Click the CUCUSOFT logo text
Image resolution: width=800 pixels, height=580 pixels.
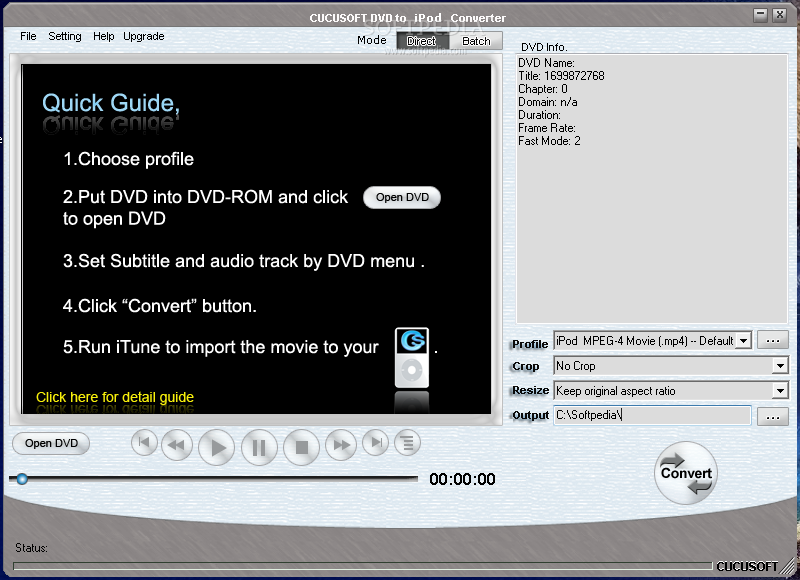tap(747, 566)
